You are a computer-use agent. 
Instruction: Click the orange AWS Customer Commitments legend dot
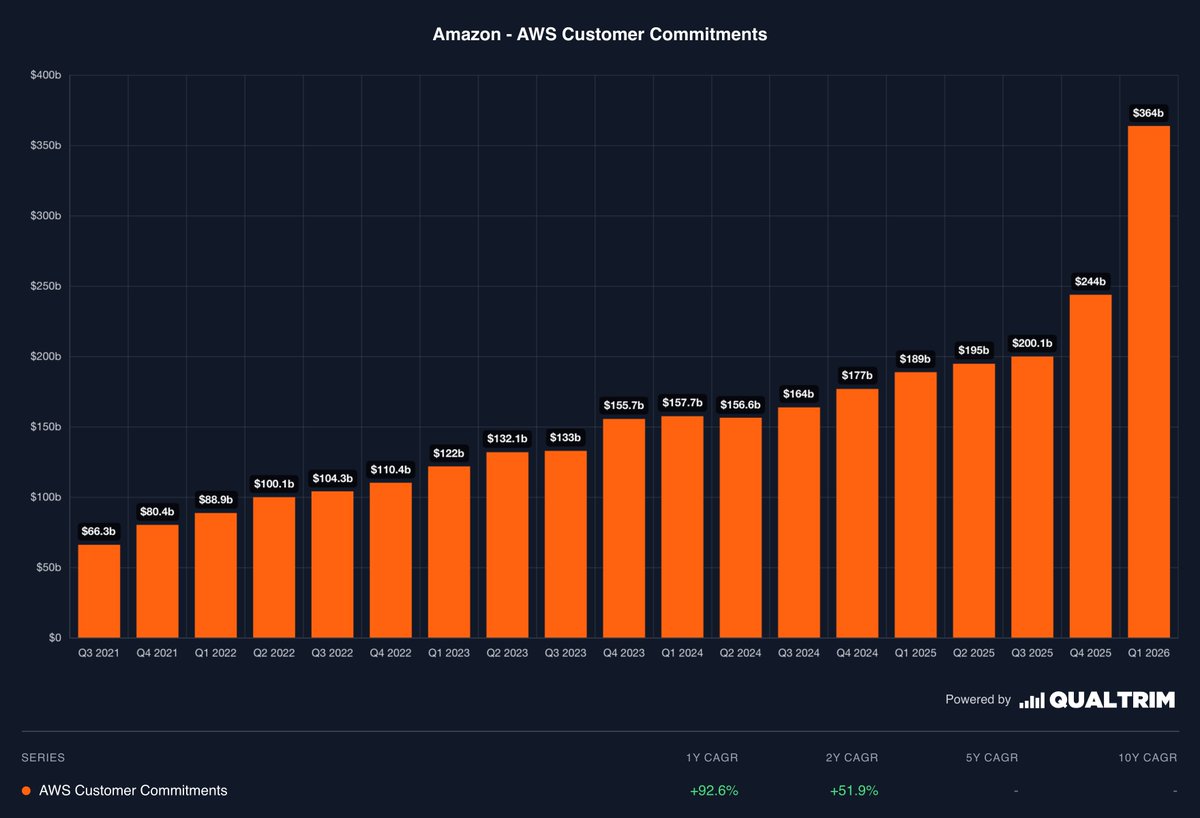pos(26,791)
